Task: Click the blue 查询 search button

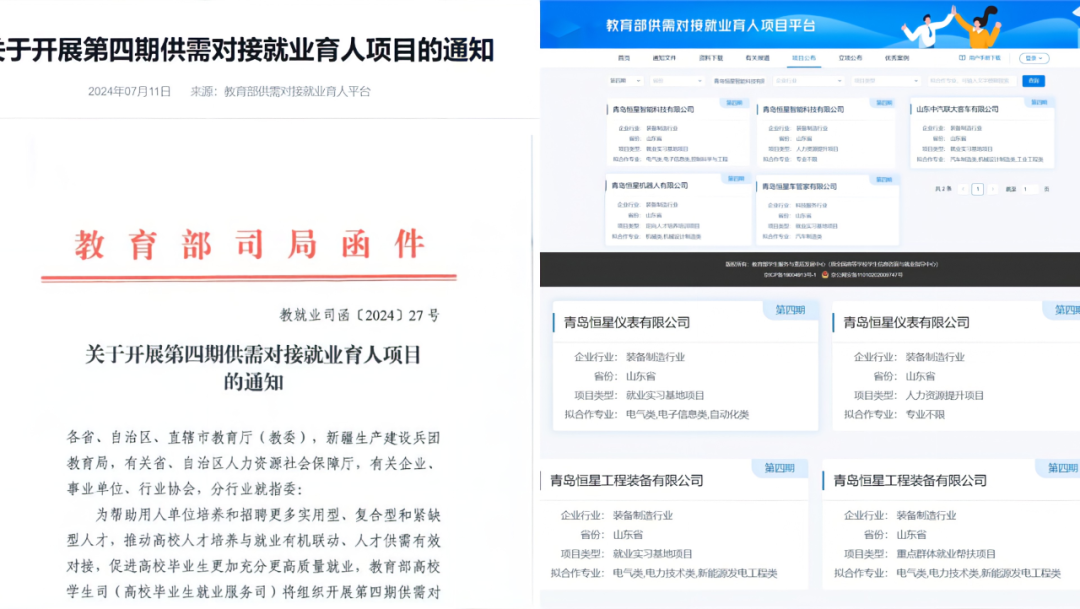Action: (1034, 80)
